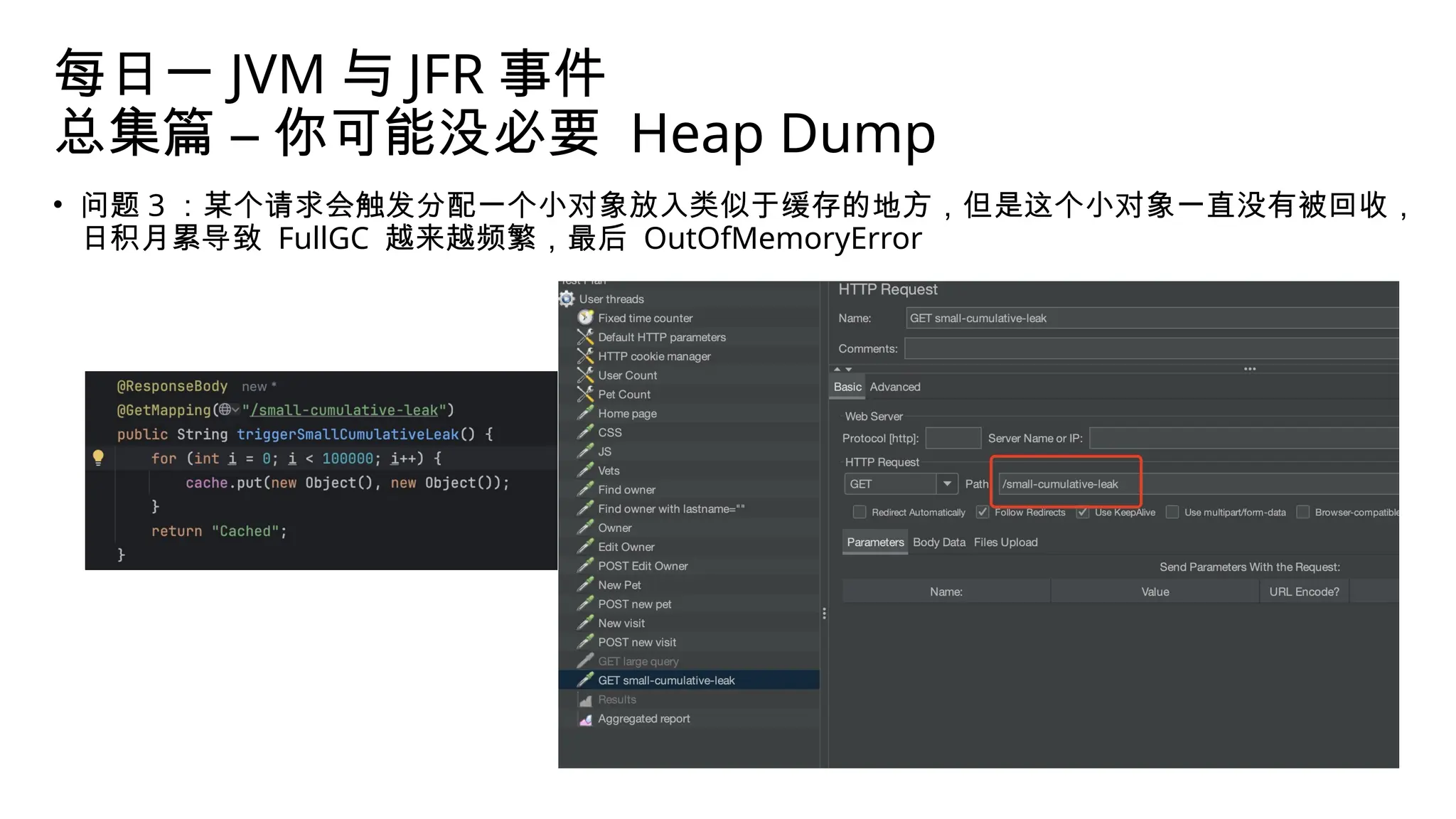Click the Name: column header in parameters table
This screenshot has width=1456, height=819.
(x=946, y=591)
